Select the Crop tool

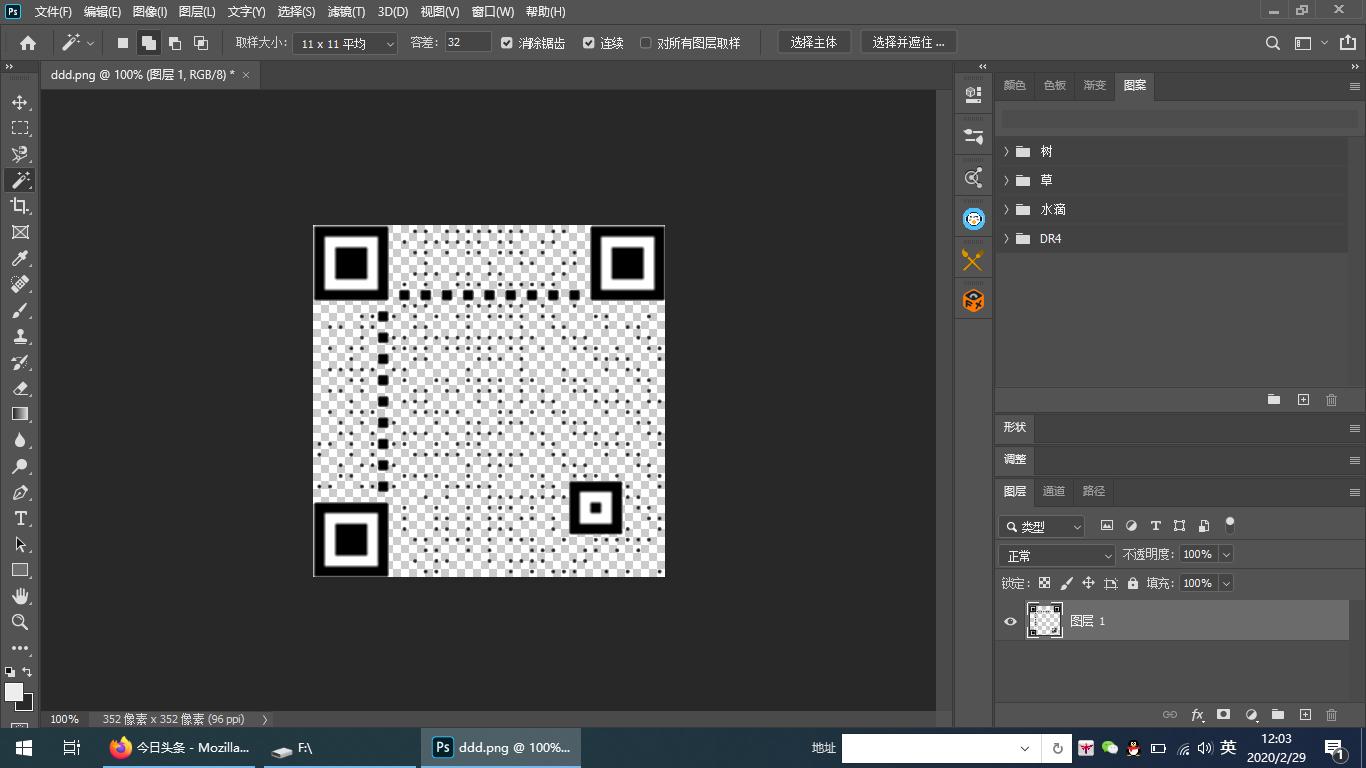tap(20, 206)
